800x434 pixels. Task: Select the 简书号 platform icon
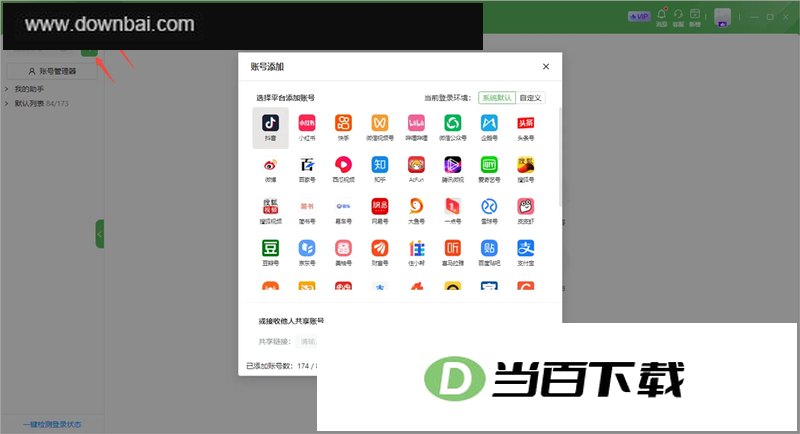click(307, 207)
